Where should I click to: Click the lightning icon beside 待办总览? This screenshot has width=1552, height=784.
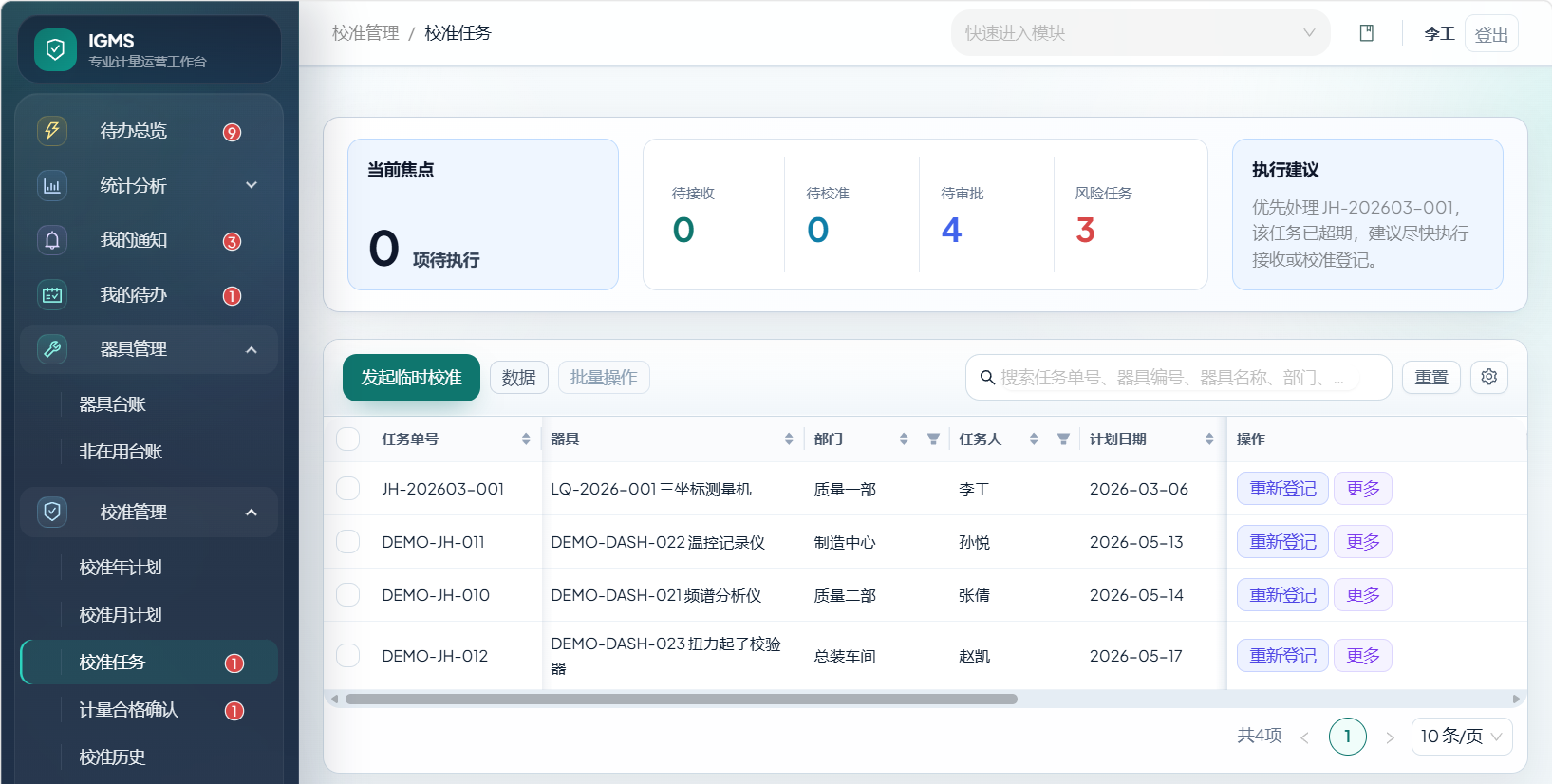[52, 130]
